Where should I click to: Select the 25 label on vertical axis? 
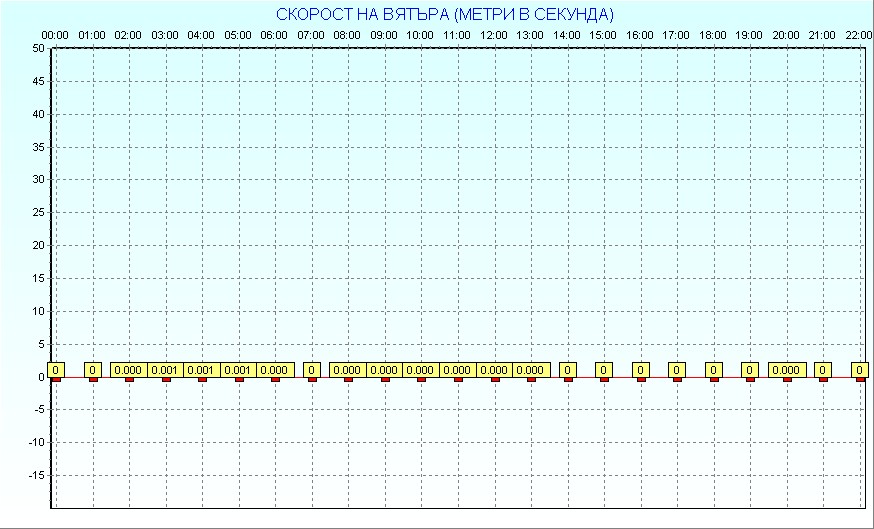[x=37, y=212]
